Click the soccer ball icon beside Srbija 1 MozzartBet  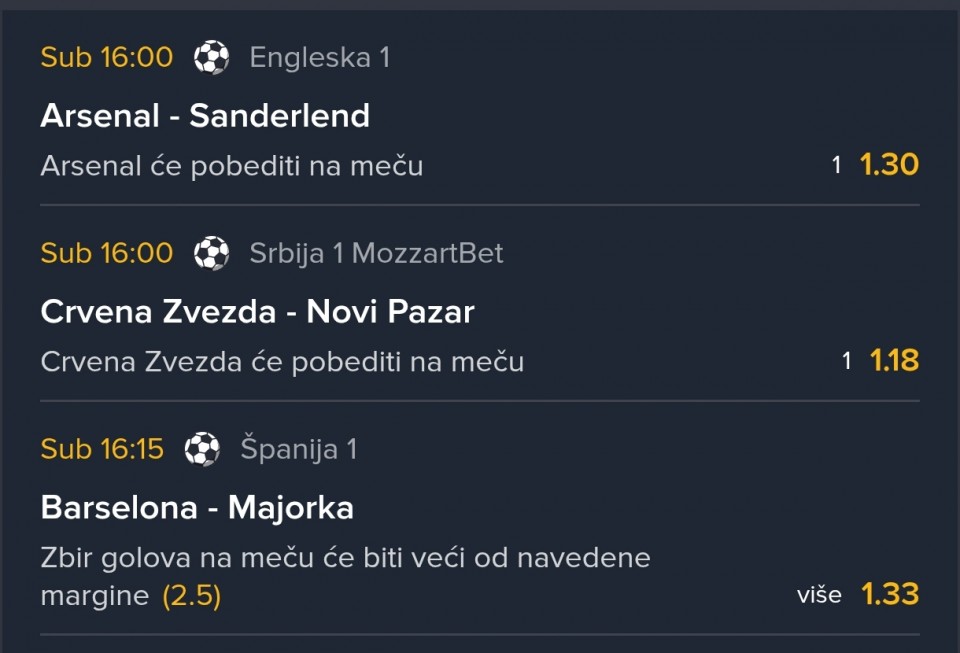[x=211, y=253]
